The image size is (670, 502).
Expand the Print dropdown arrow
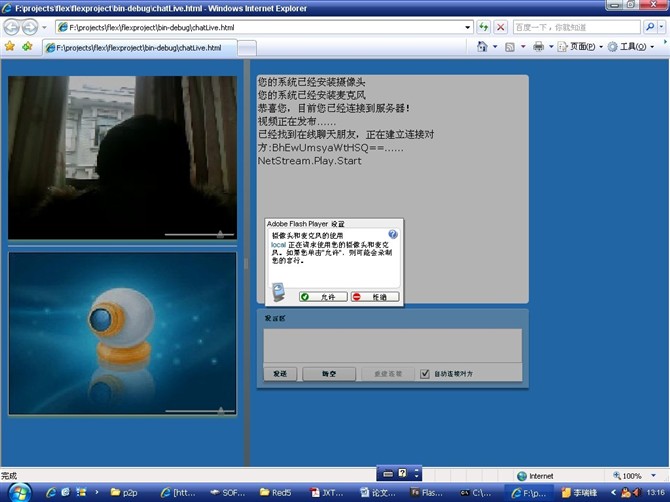[x=551, y=47]
